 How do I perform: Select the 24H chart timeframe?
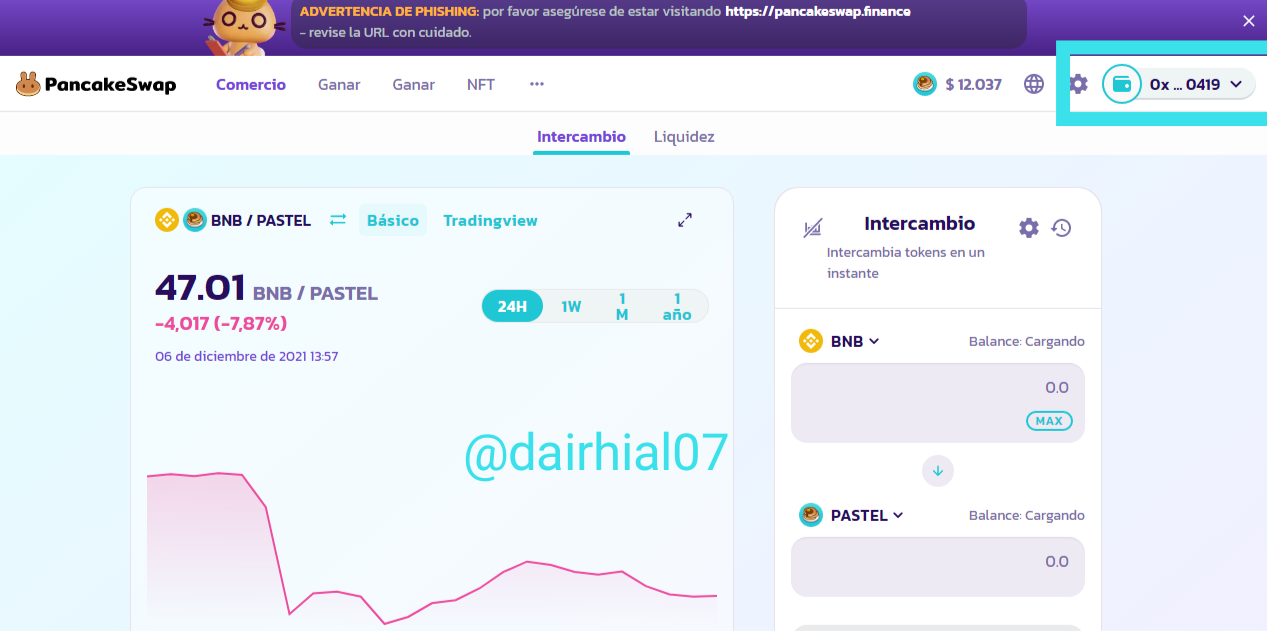click(512, 306)
